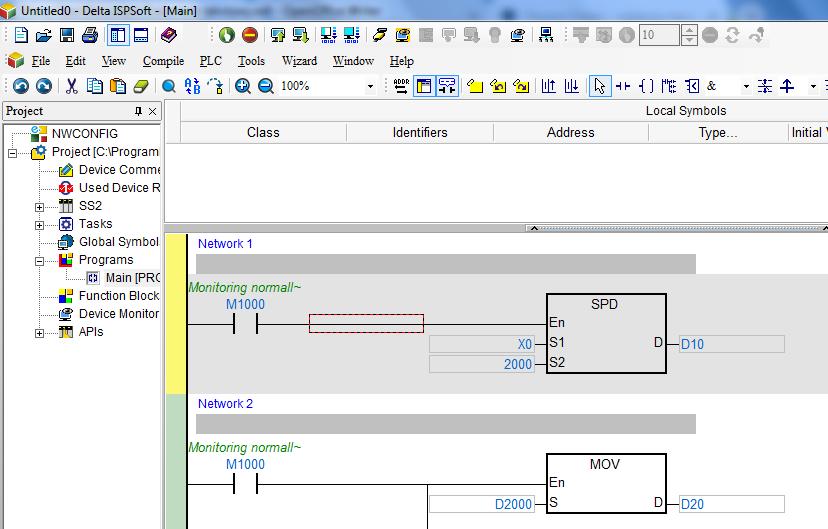
Task: Collapse the Programs tree node
Action: click(40, 260)
